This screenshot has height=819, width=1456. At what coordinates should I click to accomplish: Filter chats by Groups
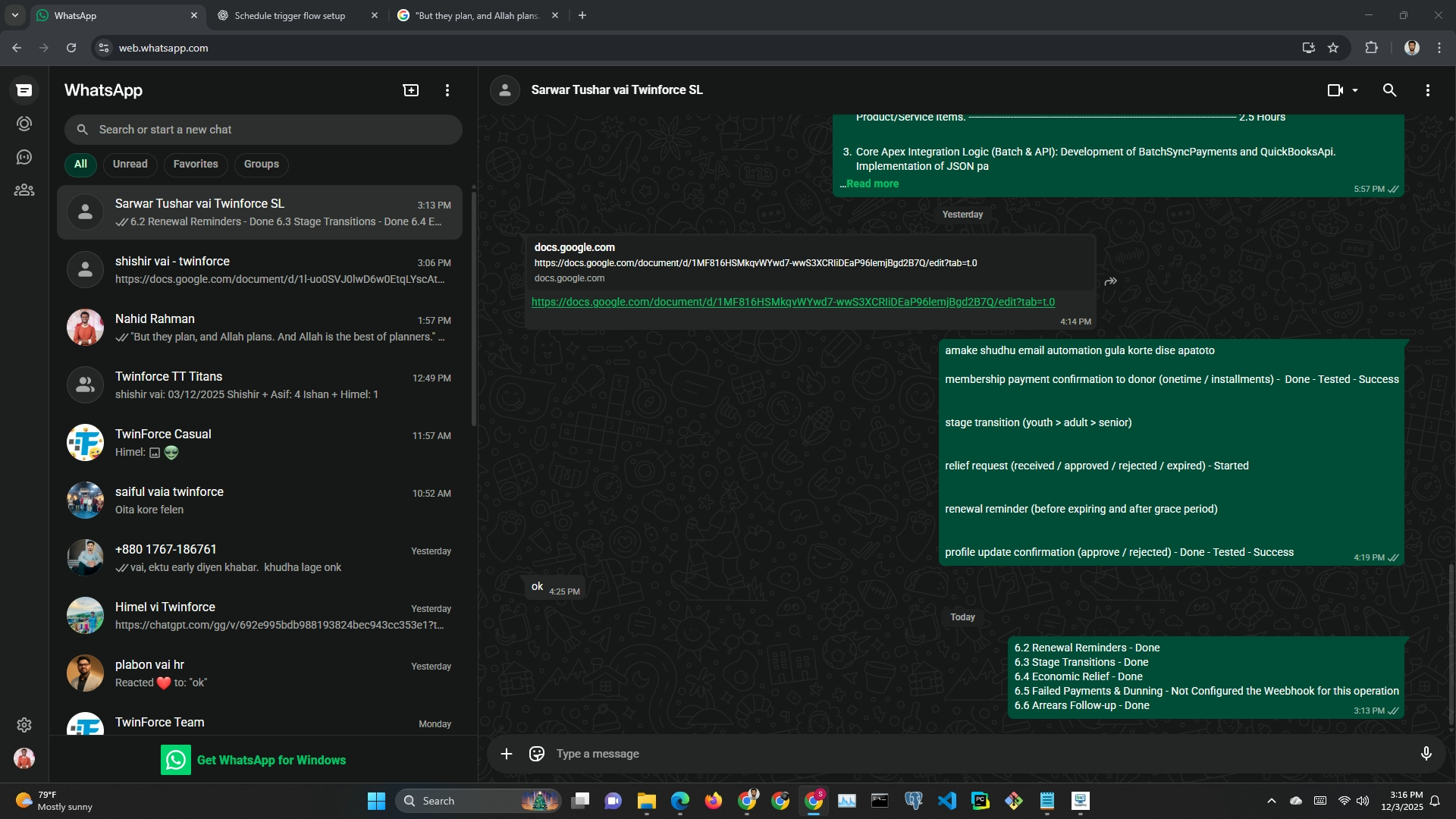point(261,165)
